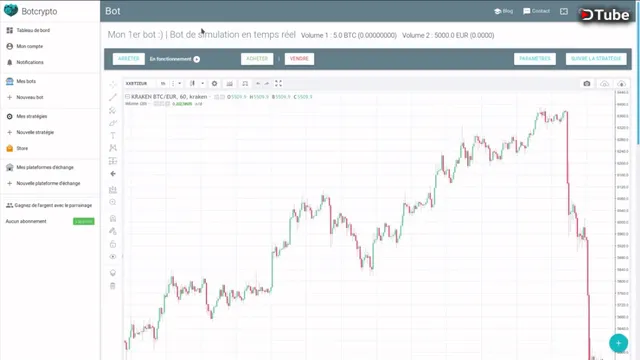Toggle the lock drawings icon
Screen dimensions: 640x360
113,244
